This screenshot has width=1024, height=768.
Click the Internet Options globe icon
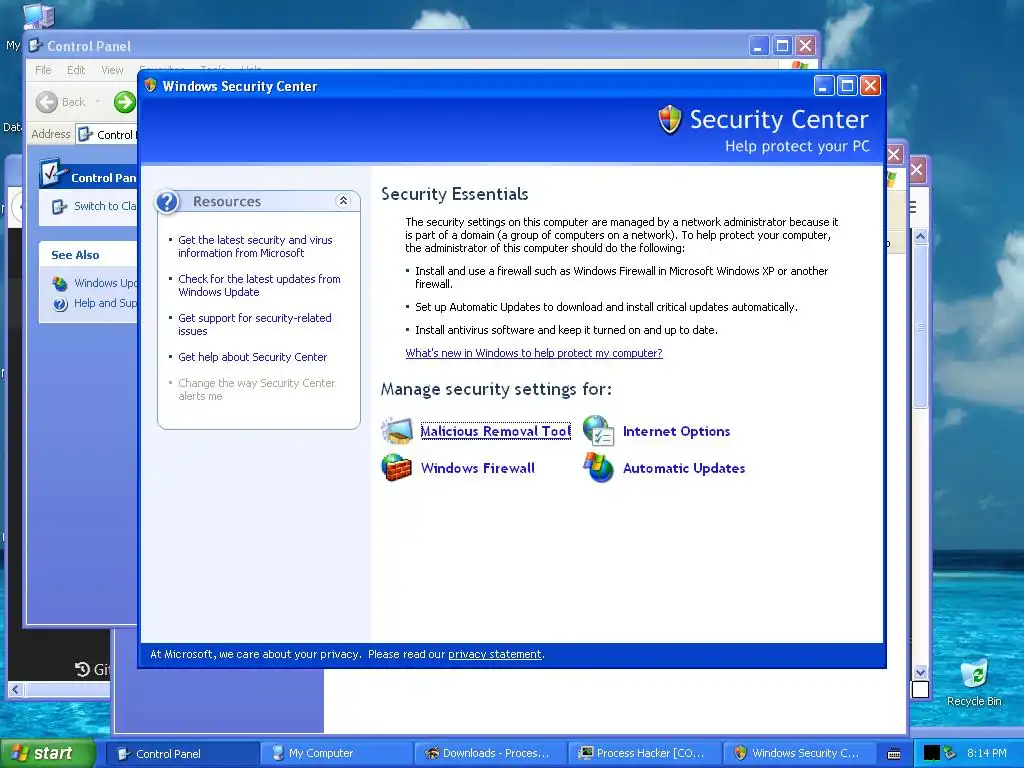[x=598, y=431]
